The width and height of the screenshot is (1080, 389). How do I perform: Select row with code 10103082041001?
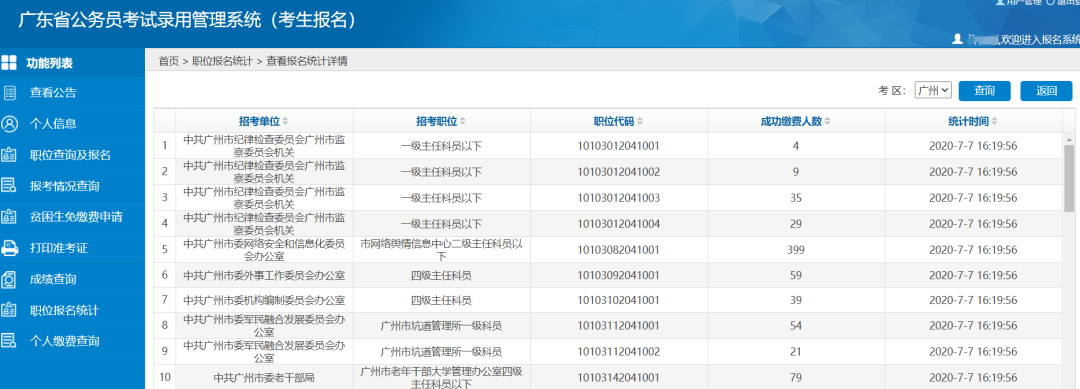(x=609, y=249)
